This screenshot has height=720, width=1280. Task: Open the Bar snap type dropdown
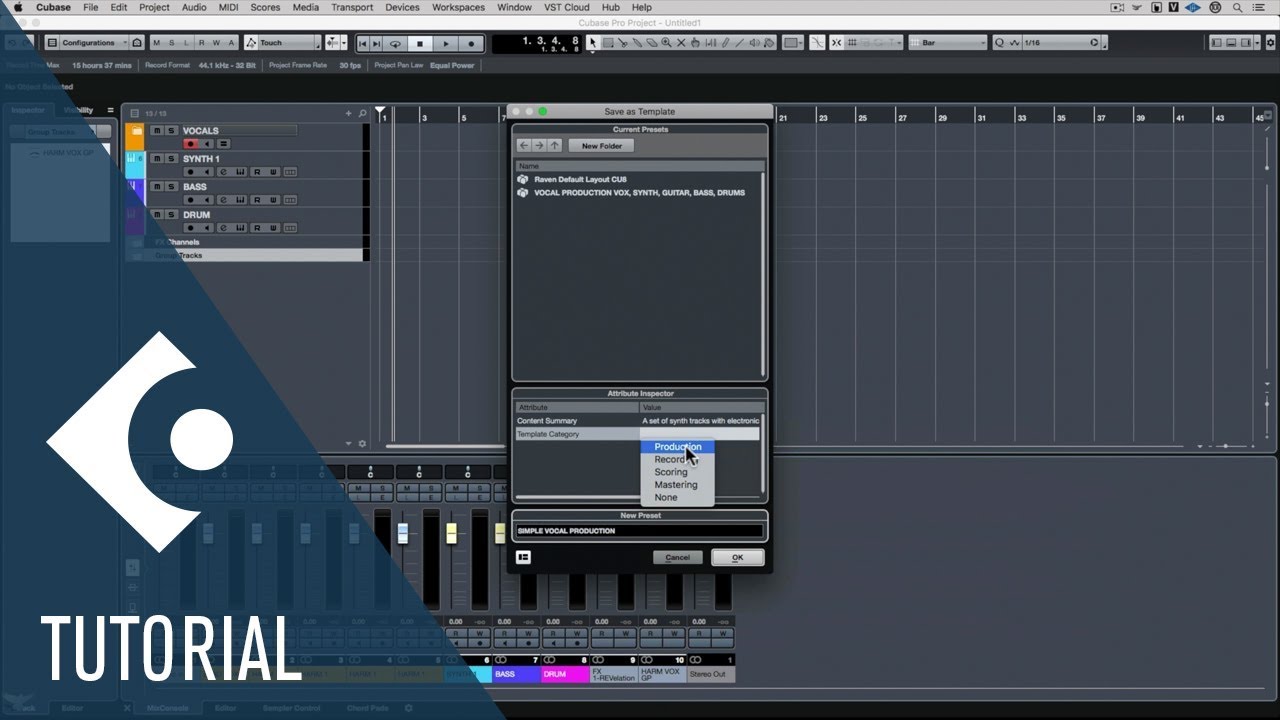946,43
